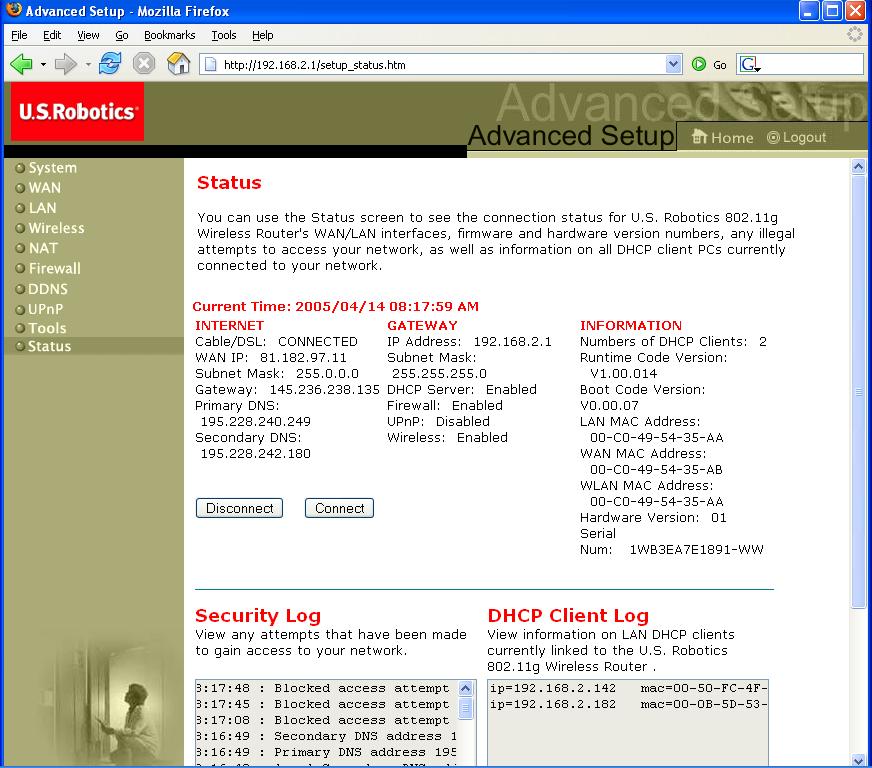Click the Current Time line
This screenshot has height=768, width=872.
tap(335, 306)
